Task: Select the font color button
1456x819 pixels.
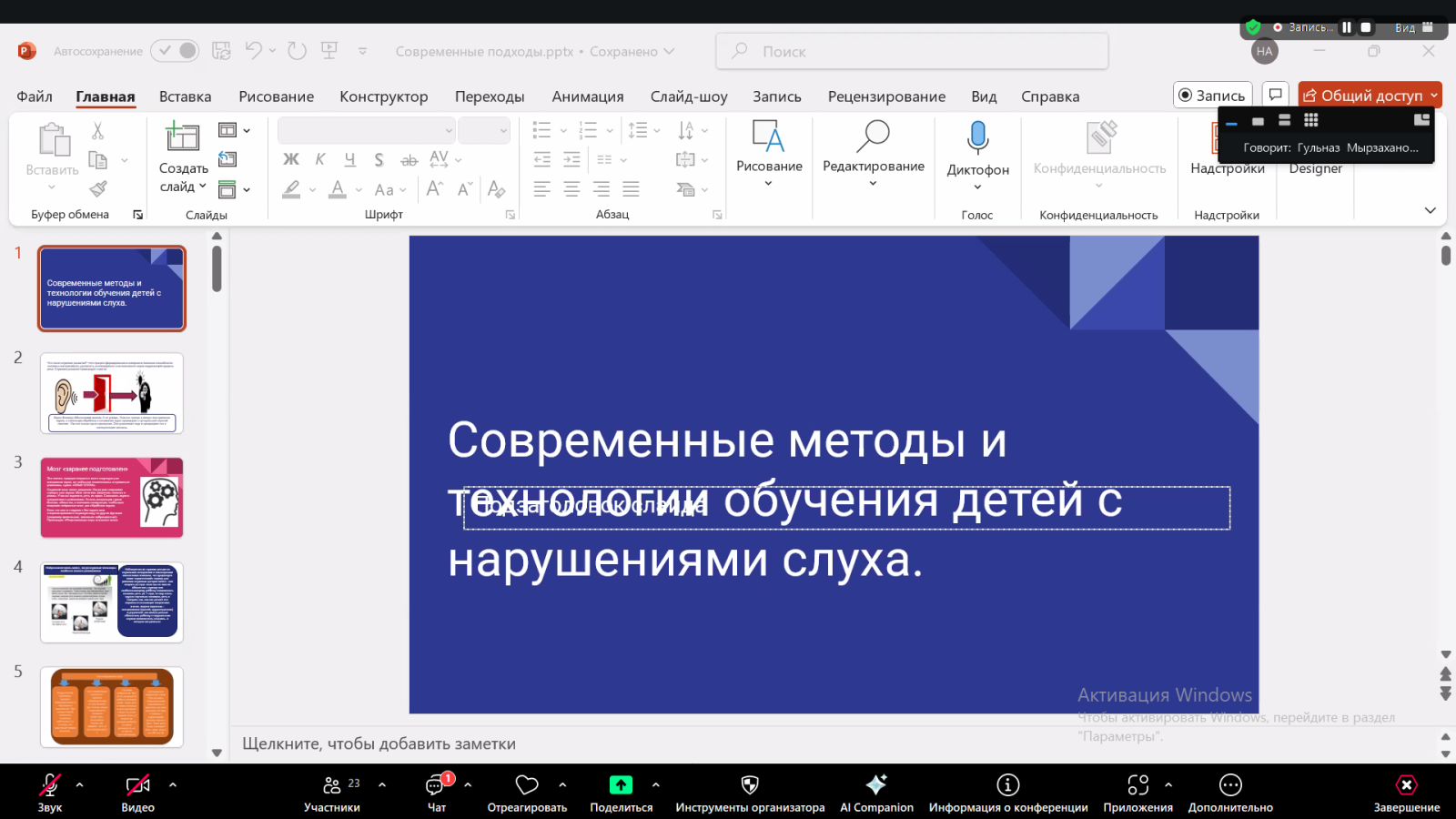Action: 338,189
